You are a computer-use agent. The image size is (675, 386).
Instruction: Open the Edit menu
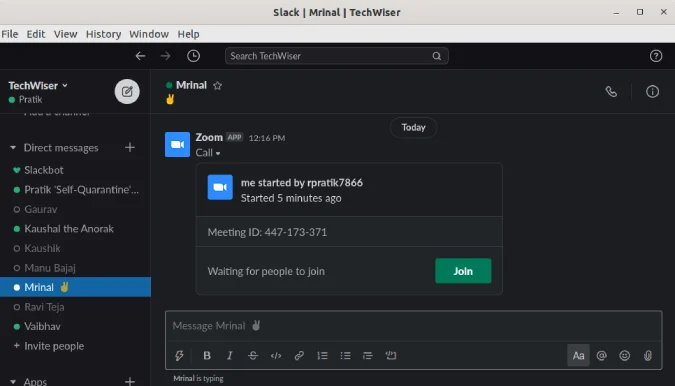36,34
